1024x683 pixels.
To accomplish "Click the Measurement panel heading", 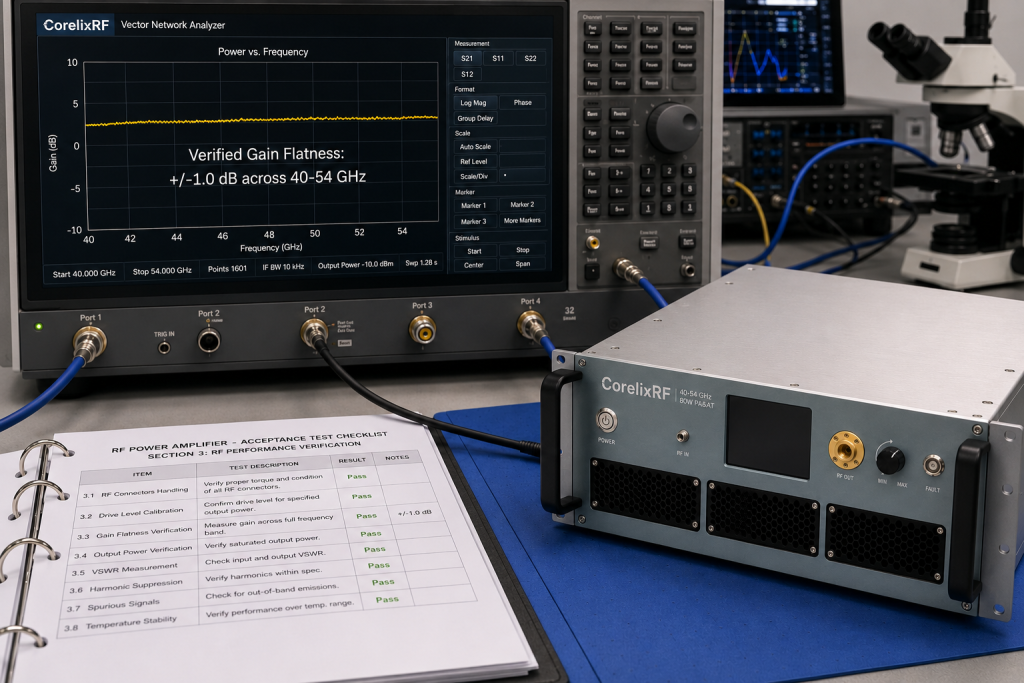I will tap(472, 43).
